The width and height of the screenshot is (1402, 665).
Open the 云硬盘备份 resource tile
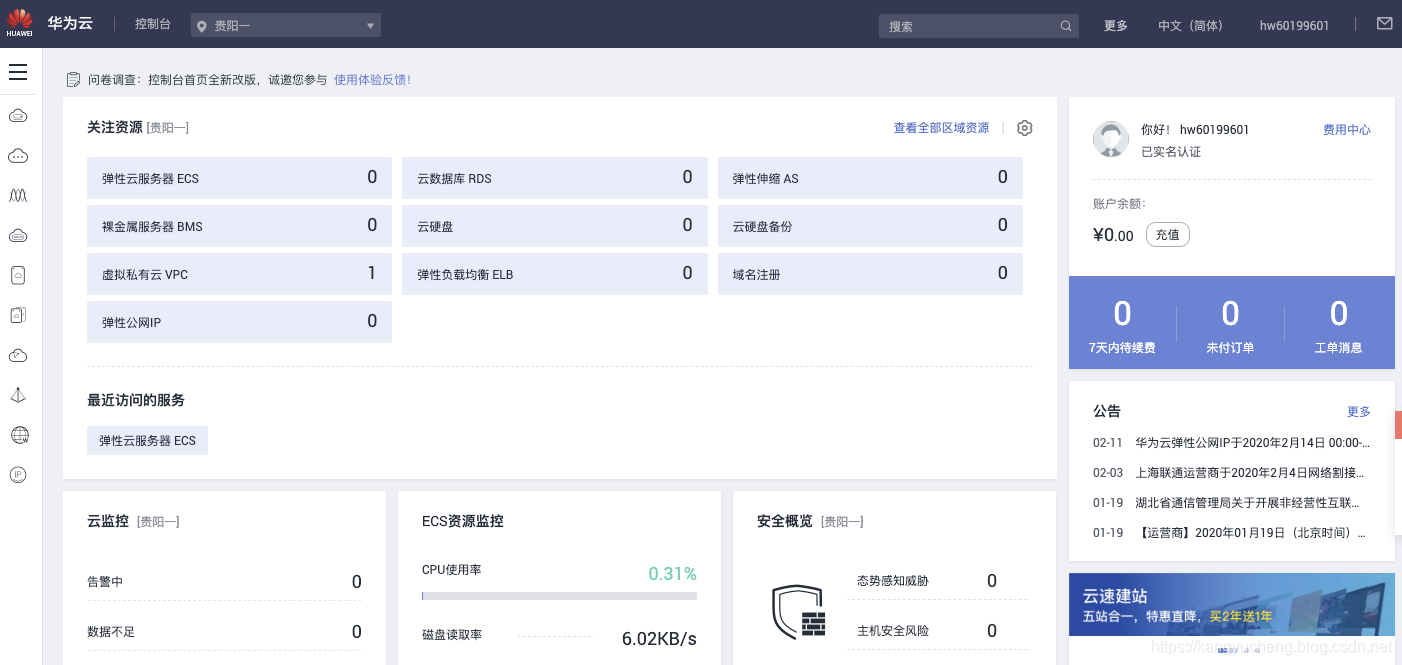click(x=870, y=226)
